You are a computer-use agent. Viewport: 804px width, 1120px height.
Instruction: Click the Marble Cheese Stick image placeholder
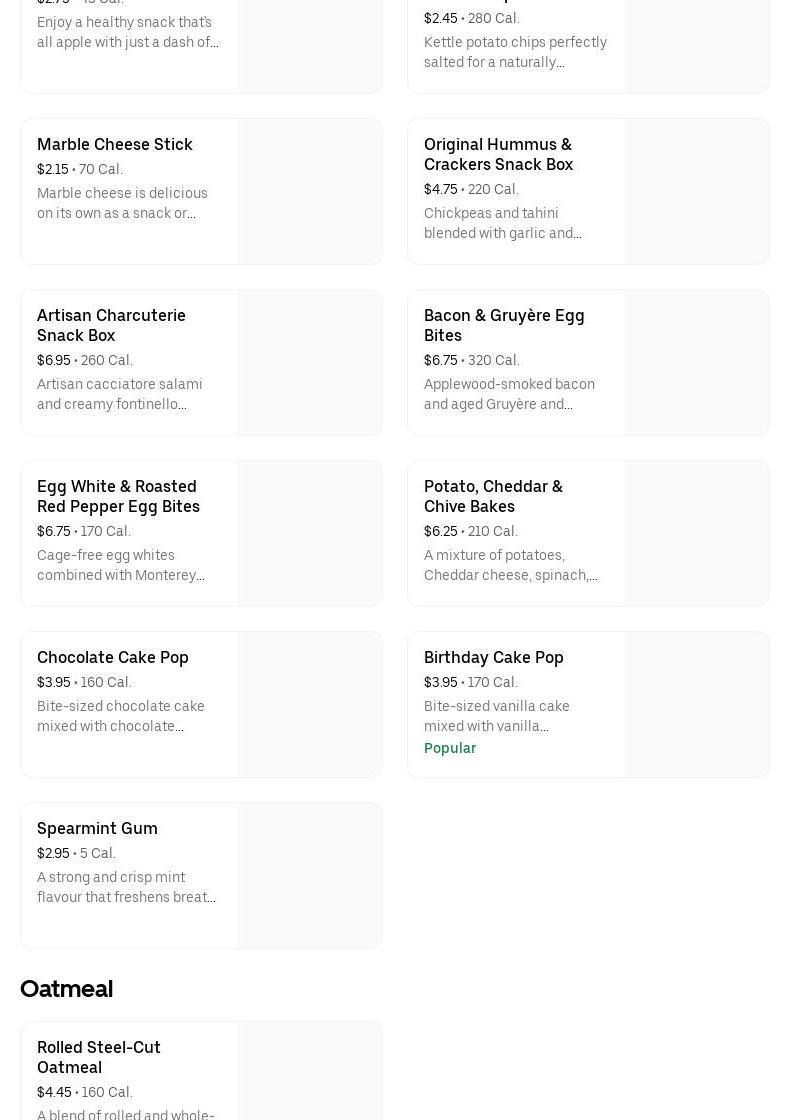[310, 192]
